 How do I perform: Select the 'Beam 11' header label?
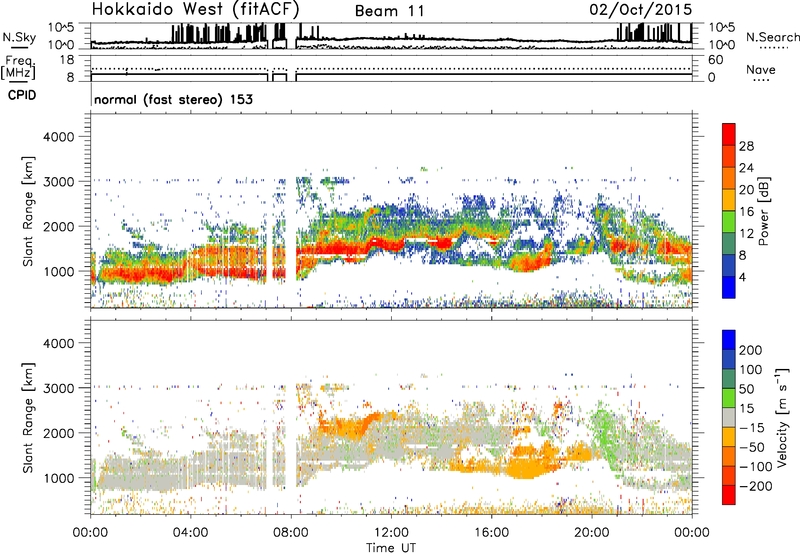389,11
